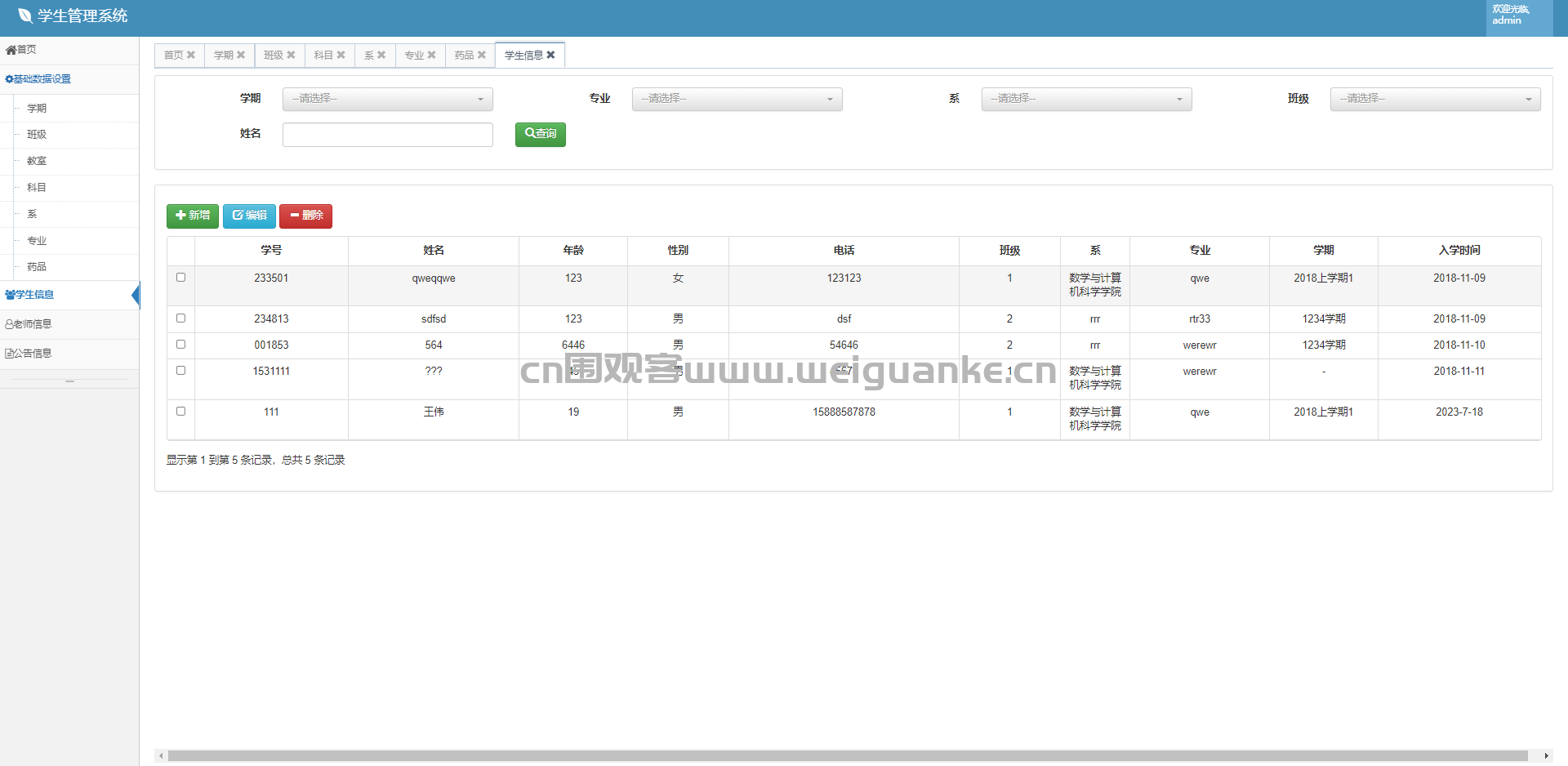Image resolution: width=1568 pixels, height=766 pixels.
Task: Click the 学号 column header
Action: click(x=271, y=251)
